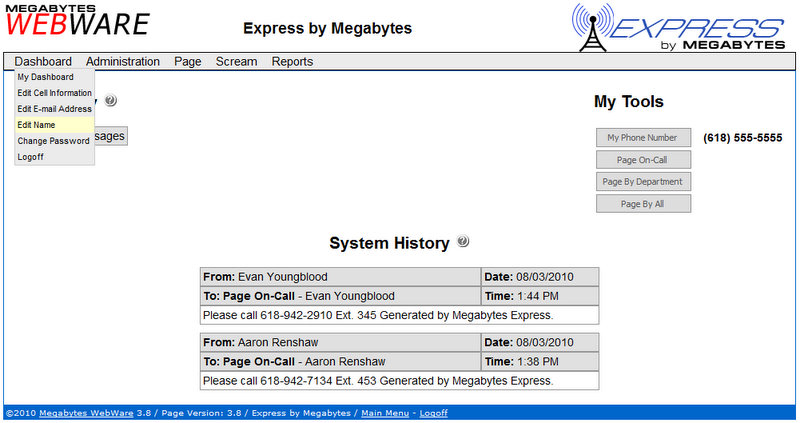
Task: Expand the Scream menu
Action: click(x=236, y=61)
